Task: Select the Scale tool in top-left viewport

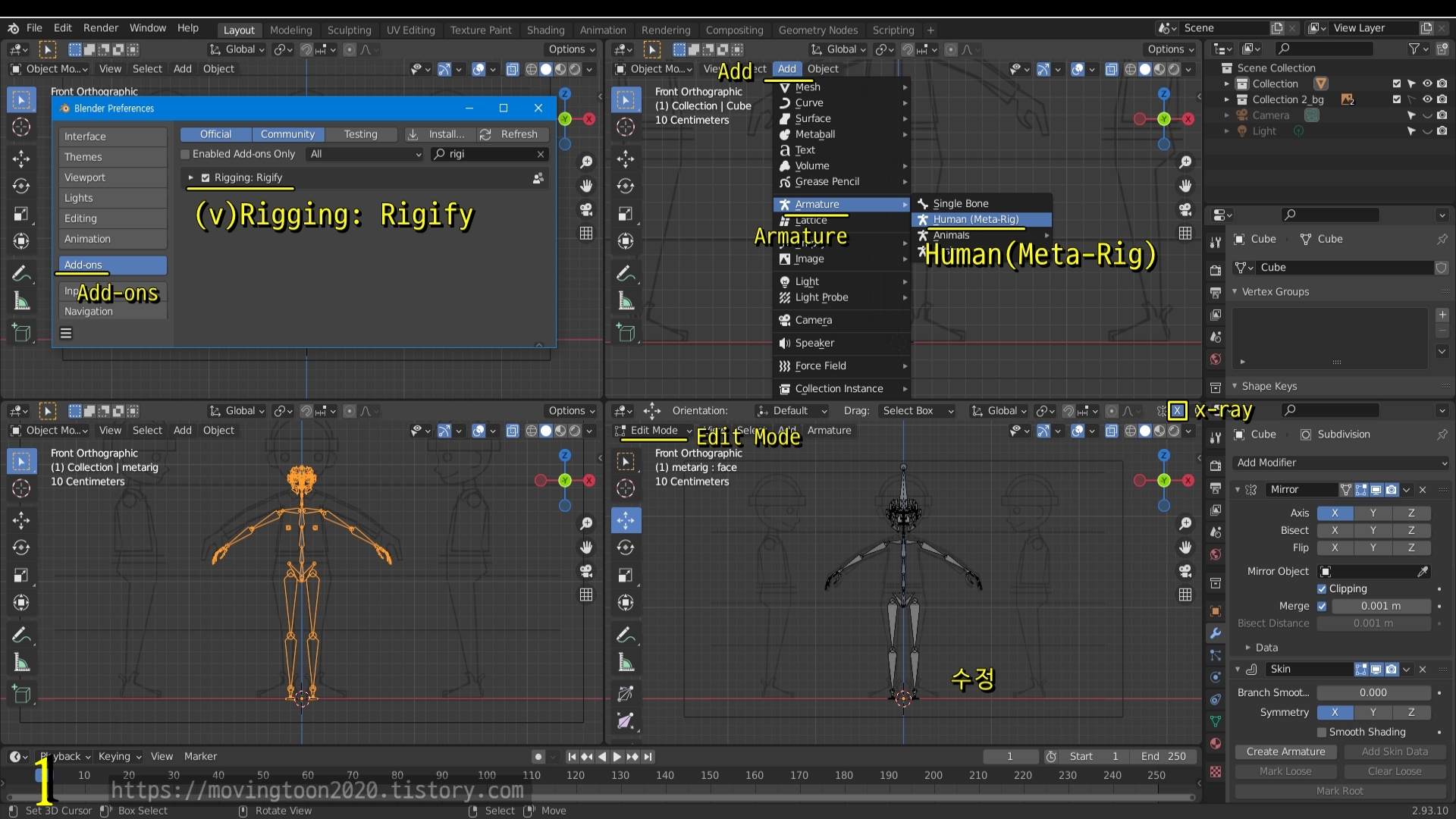Action: pos(21,214)
